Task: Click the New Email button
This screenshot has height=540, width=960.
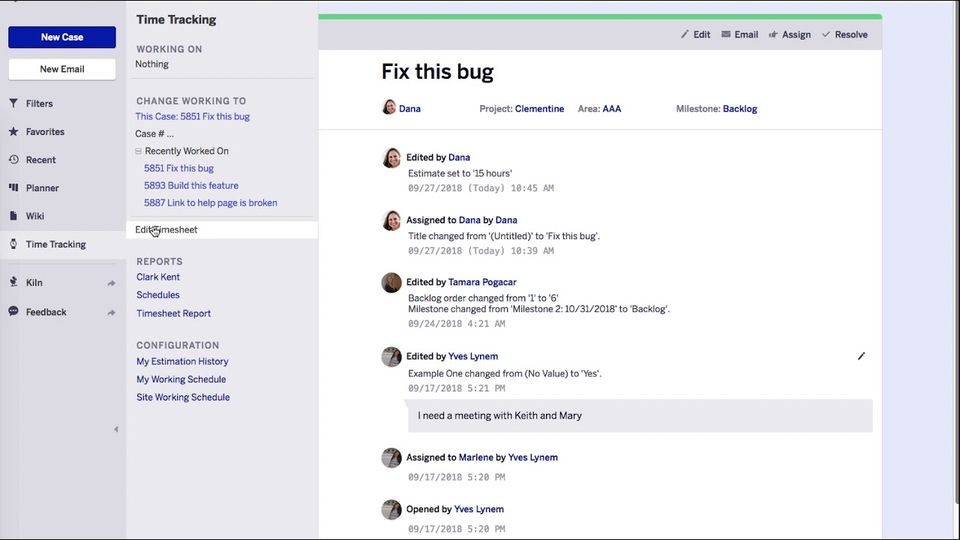Action: pyautogui.click(x=62, y=69)
